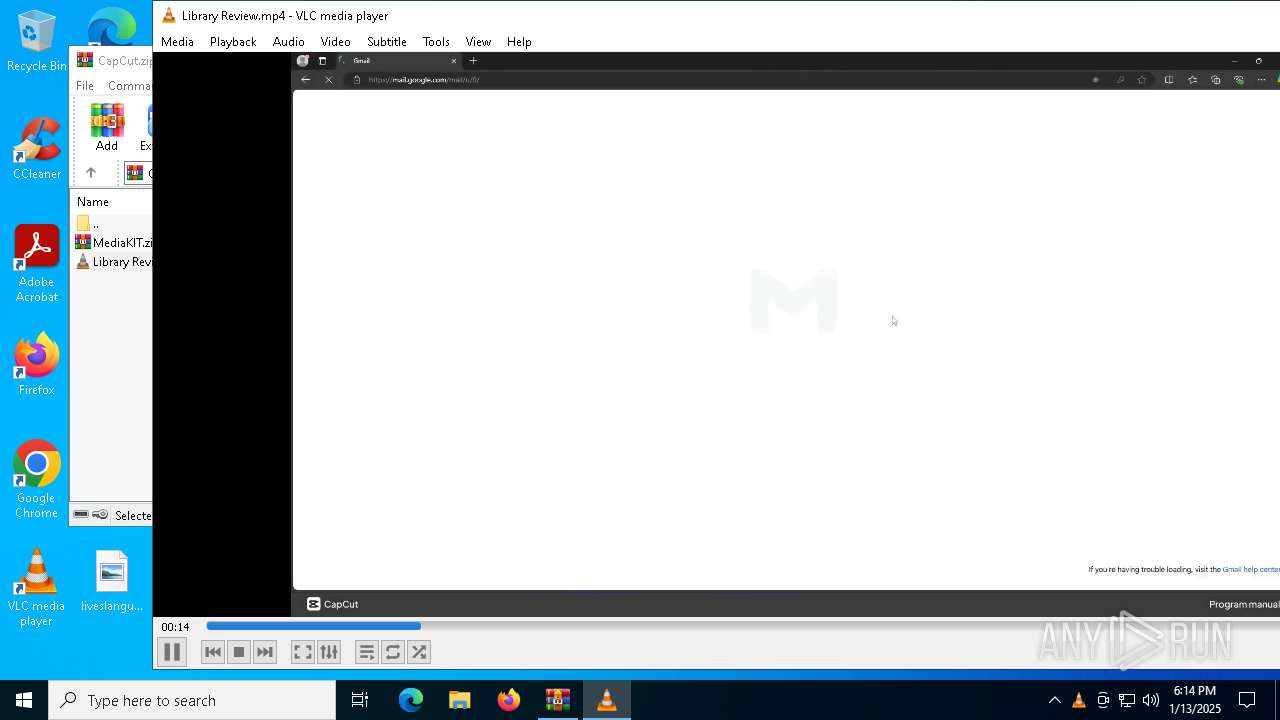Open File Explorer from taskbar
Screen dimensions: 1280x720
(x=460, y=700)
